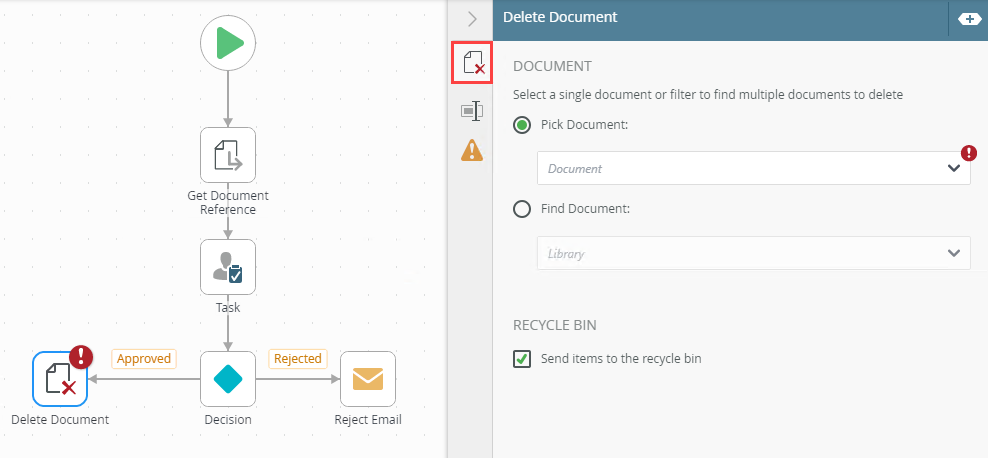Select the Reject Email step

click(368, 379)
